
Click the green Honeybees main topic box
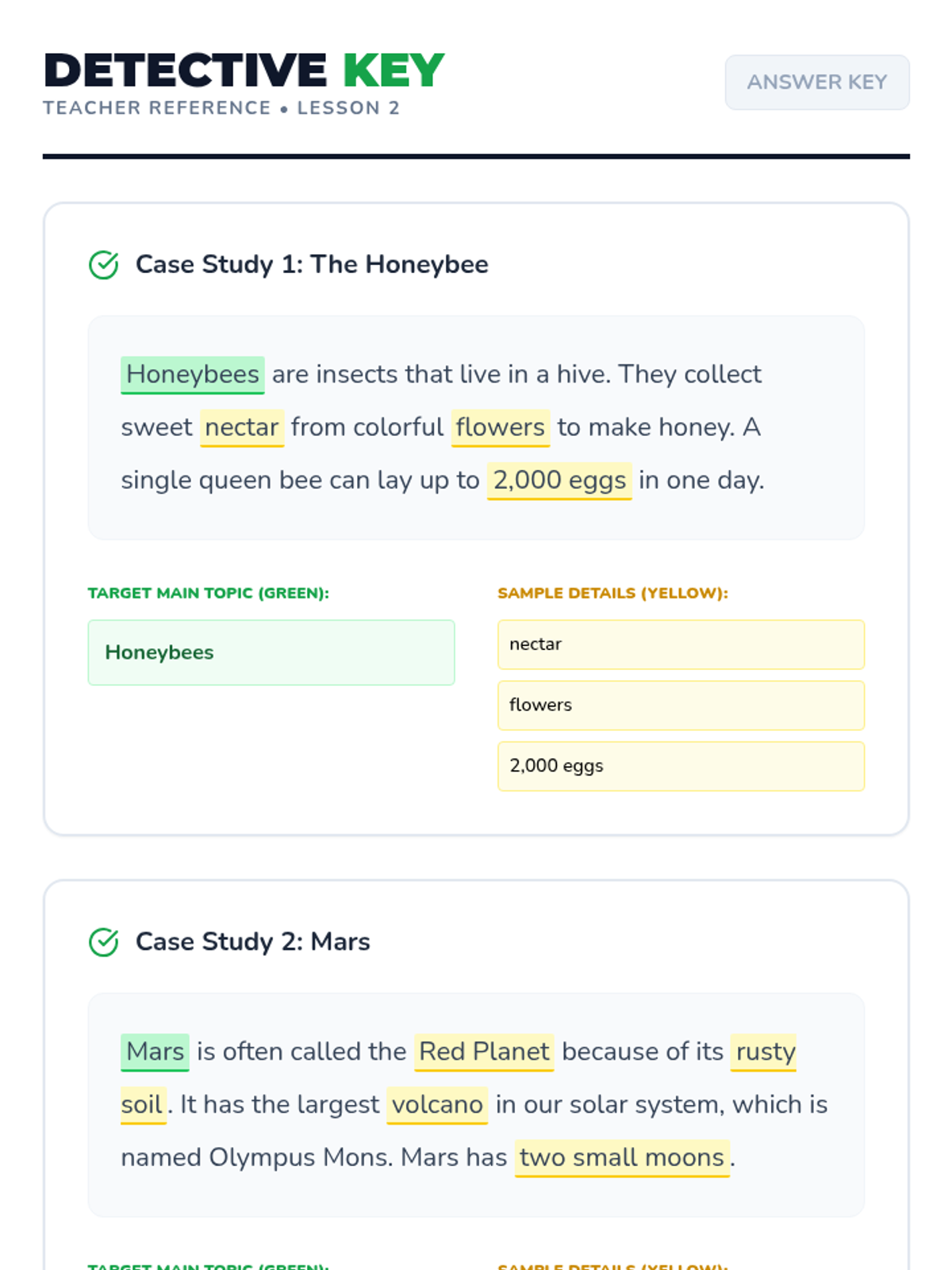coord(271,652)
